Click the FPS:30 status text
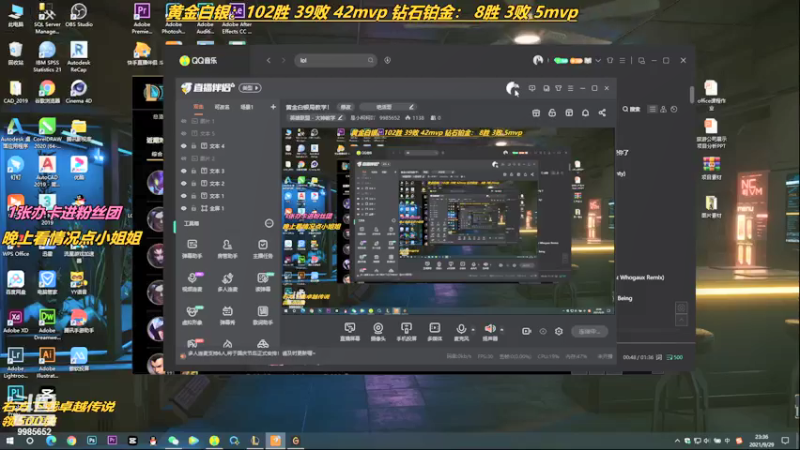The height and width of the screenshot is (450, 800). pyautogui.click(x=485, y=356)
